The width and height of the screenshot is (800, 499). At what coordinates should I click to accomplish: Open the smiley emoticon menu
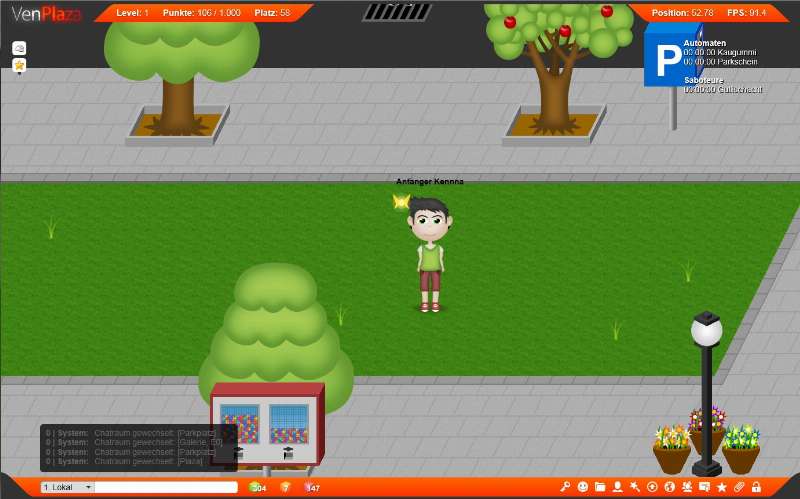click(583, 487)
